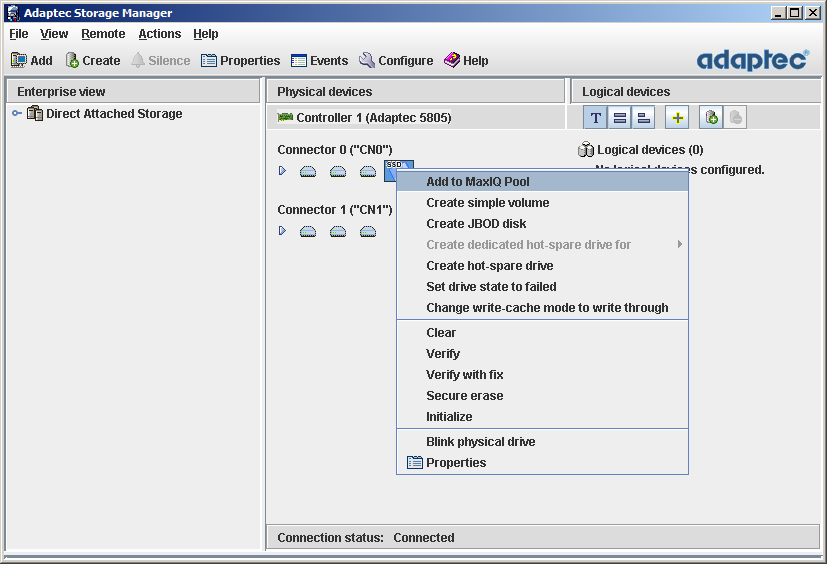The height and width of the screenshot is (564, 827).
Task: Open the Events toolbar button
Action: pyautogui.click(x=320, y=61)
